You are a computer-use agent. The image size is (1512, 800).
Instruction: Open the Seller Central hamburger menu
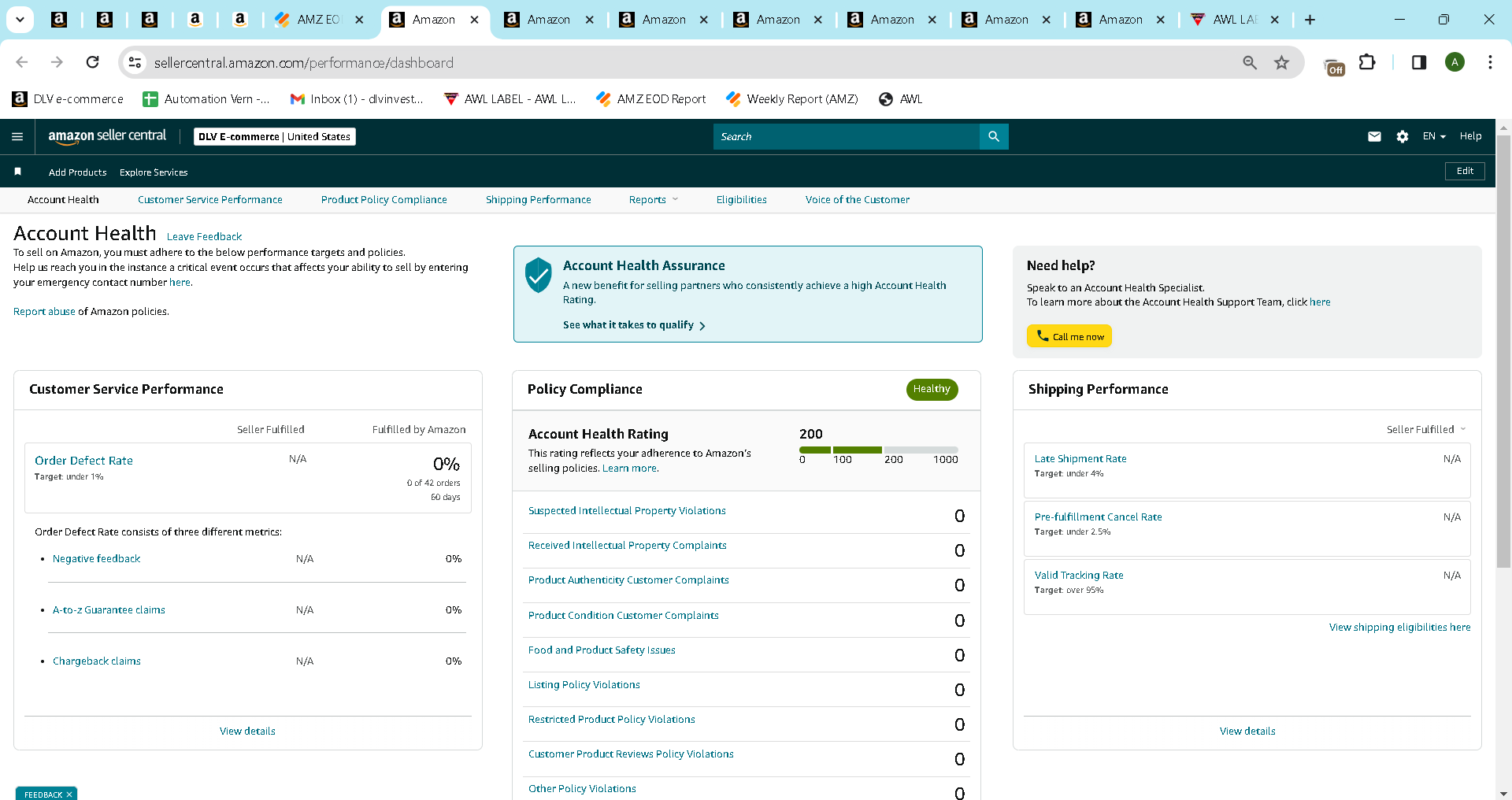coord(17,136)
